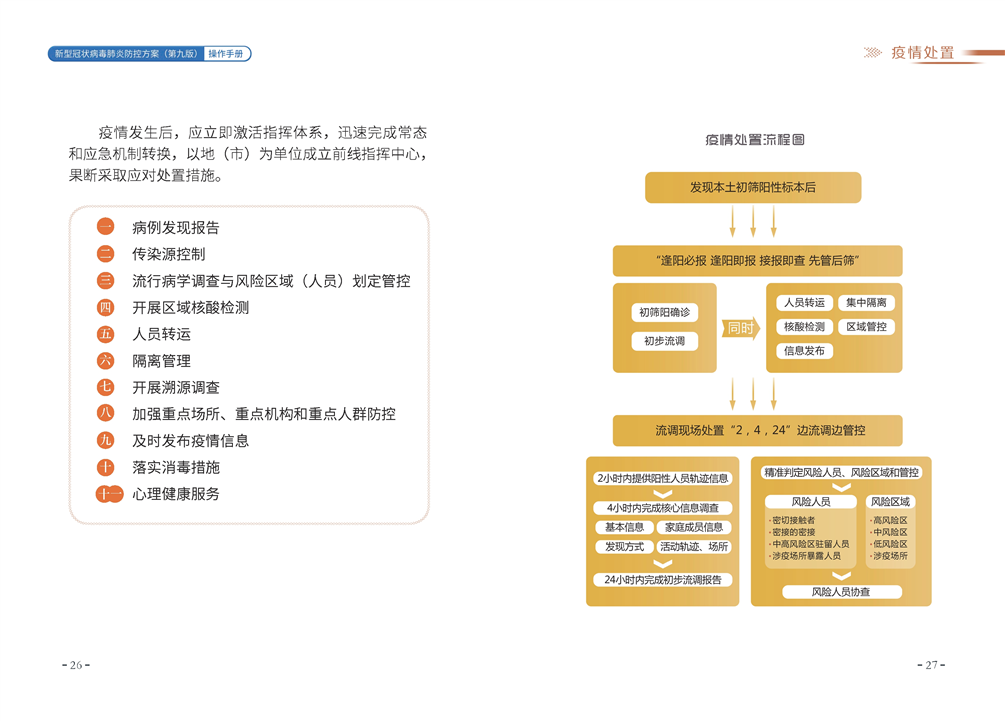Screen dimensions: 1005x721
Task: Click the chevron icon beside 疫情处置 header
Action: tap(872, 53)
